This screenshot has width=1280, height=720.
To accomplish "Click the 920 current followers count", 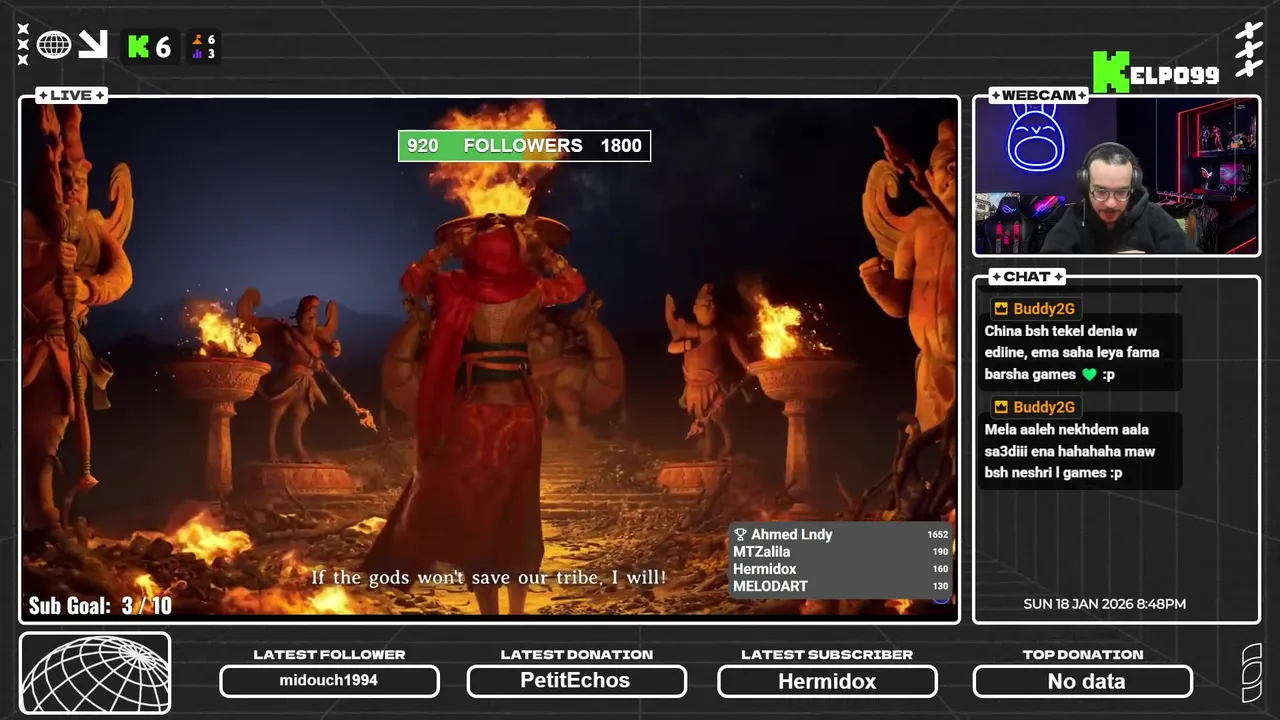I will 422,146.
